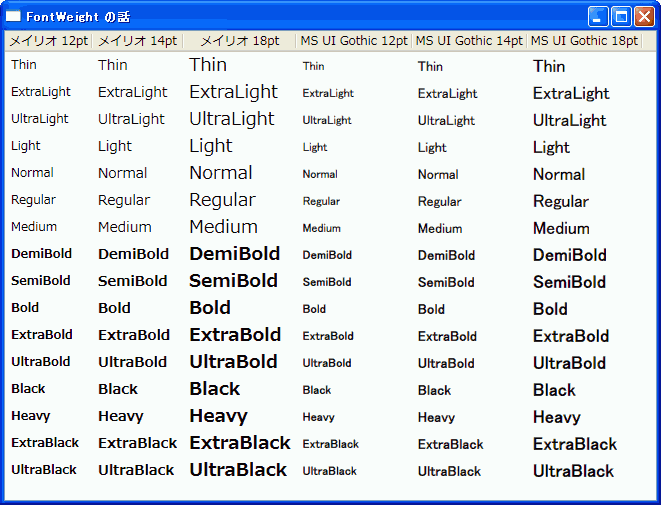Select Medium in the MS UI Gothic 12pt column
The height and width of the screenshot is (505, 661).
(x=322, y=228)
